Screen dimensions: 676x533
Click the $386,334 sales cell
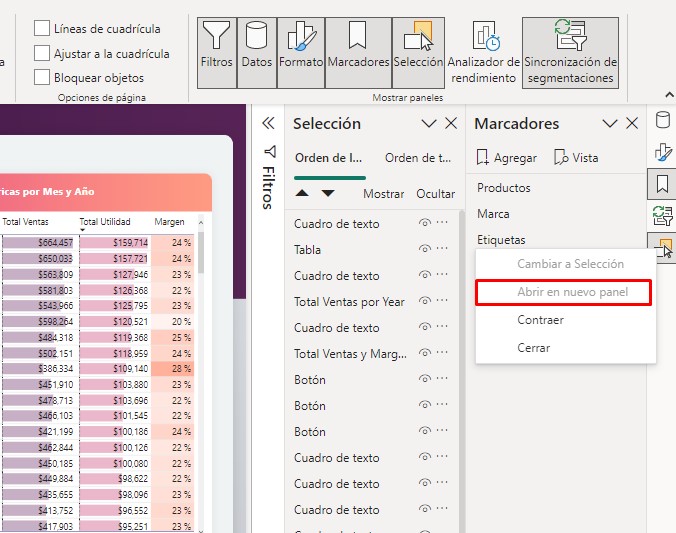pyautogui.click(x=38, y=369)
